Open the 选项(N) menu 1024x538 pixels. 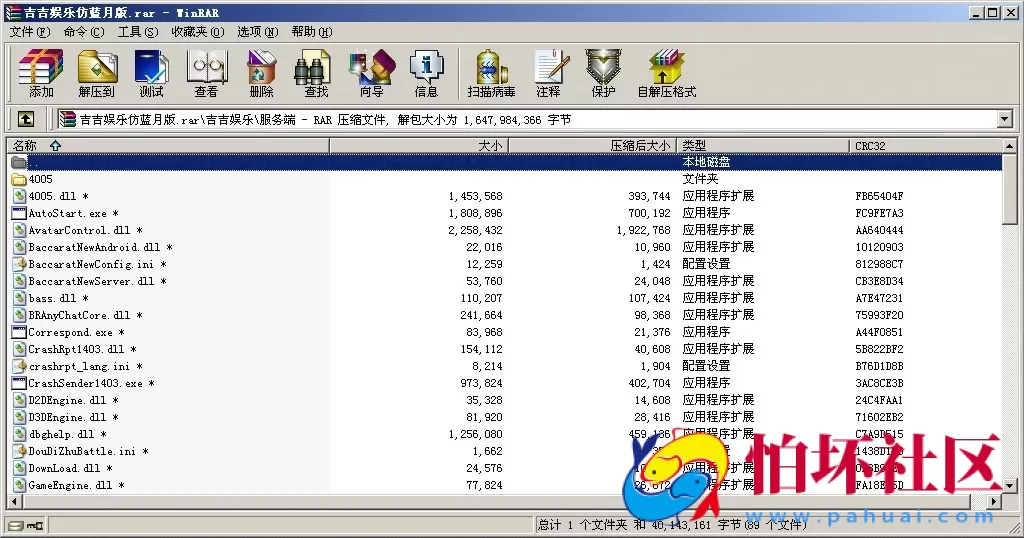tap(257, 31)
